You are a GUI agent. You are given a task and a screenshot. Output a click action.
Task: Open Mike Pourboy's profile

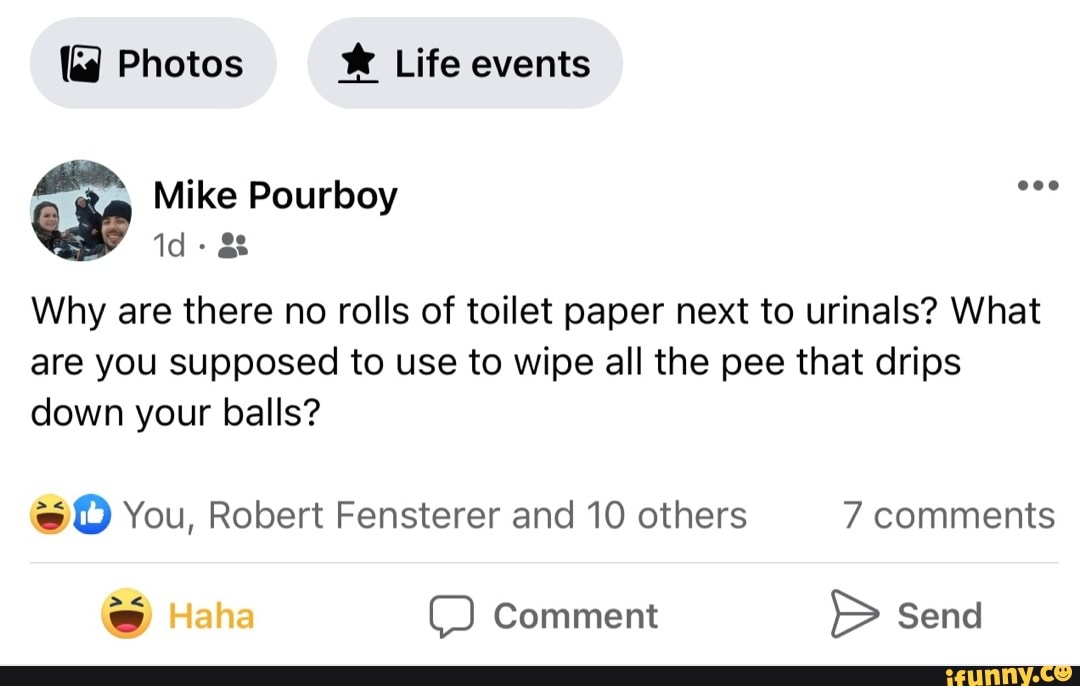pos(275,195)
